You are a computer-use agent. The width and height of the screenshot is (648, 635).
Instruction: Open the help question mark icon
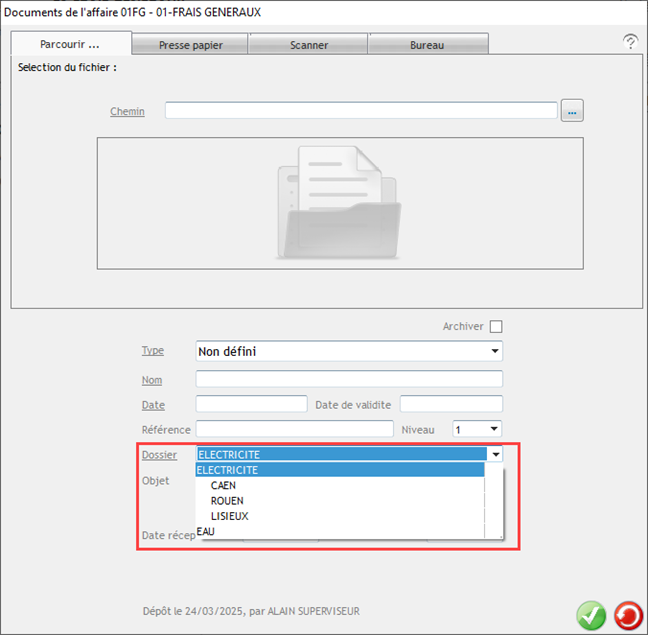[x=630, y=42]
